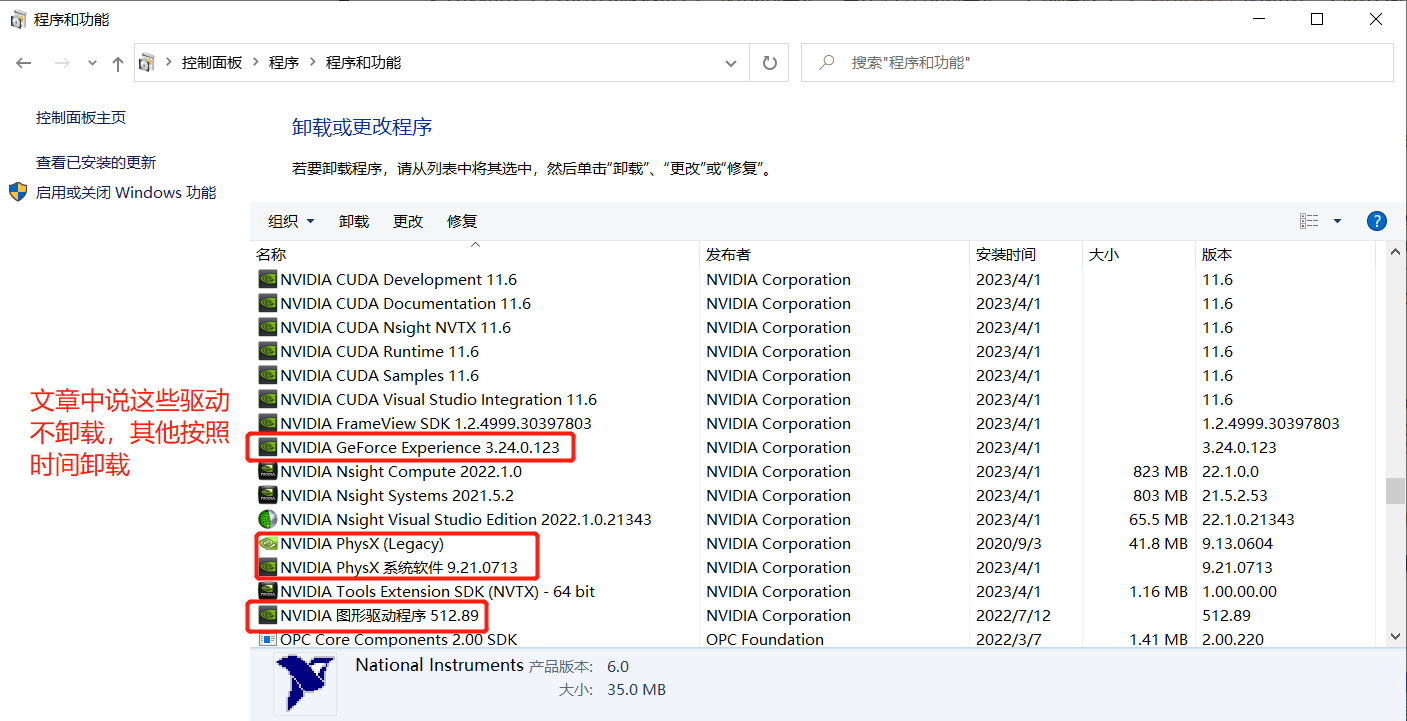Click the 搜索"程序和功能" search field
The width and height of the screenshot is (1407, 721).
[x=1097, y=62]
